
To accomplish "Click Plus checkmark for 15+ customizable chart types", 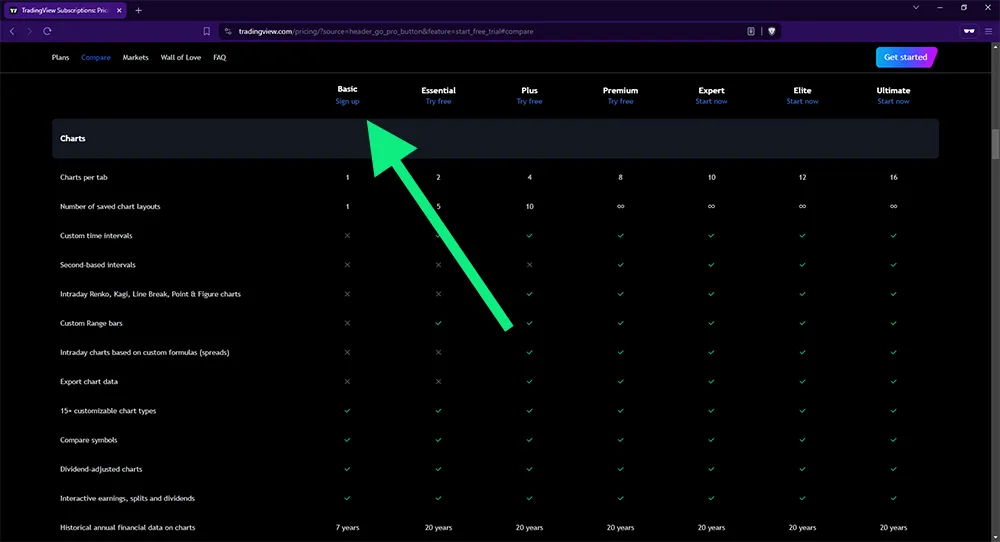I will tap(529, 411).
